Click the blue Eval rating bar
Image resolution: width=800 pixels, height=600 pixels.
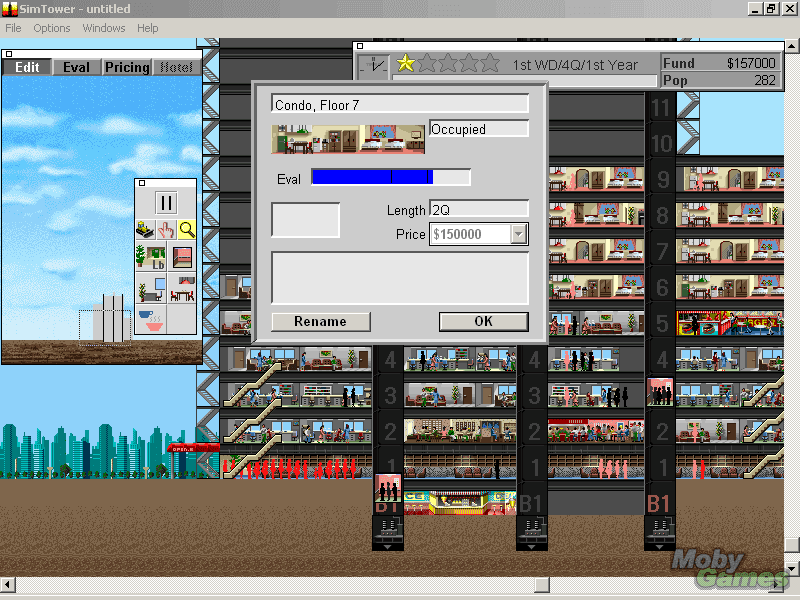pyautogui.click(x=391, y=177)
